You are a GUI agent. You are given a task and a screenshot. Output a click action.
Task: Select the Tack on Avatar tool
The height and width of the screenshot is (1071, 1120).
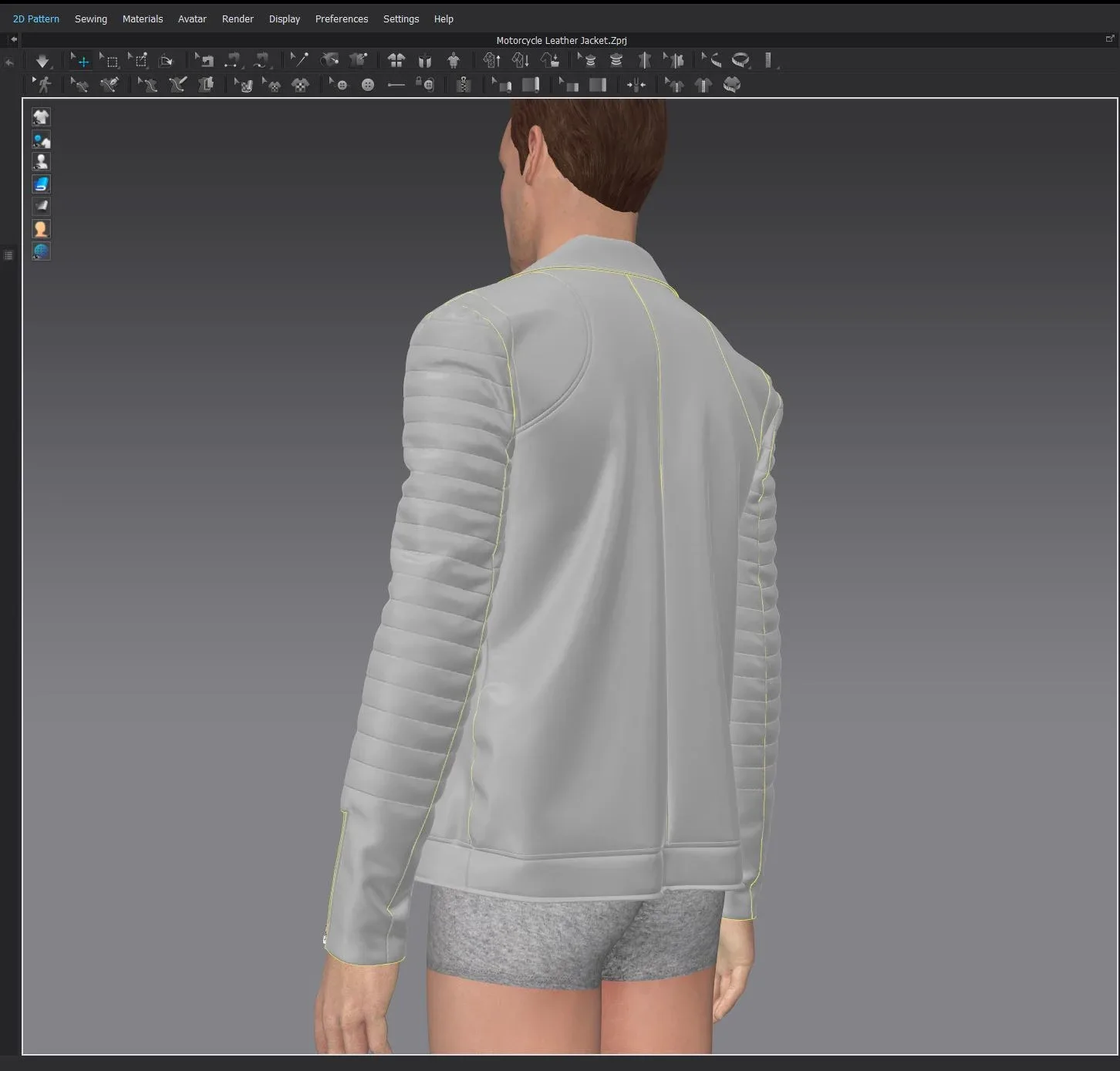pos(330,60)
